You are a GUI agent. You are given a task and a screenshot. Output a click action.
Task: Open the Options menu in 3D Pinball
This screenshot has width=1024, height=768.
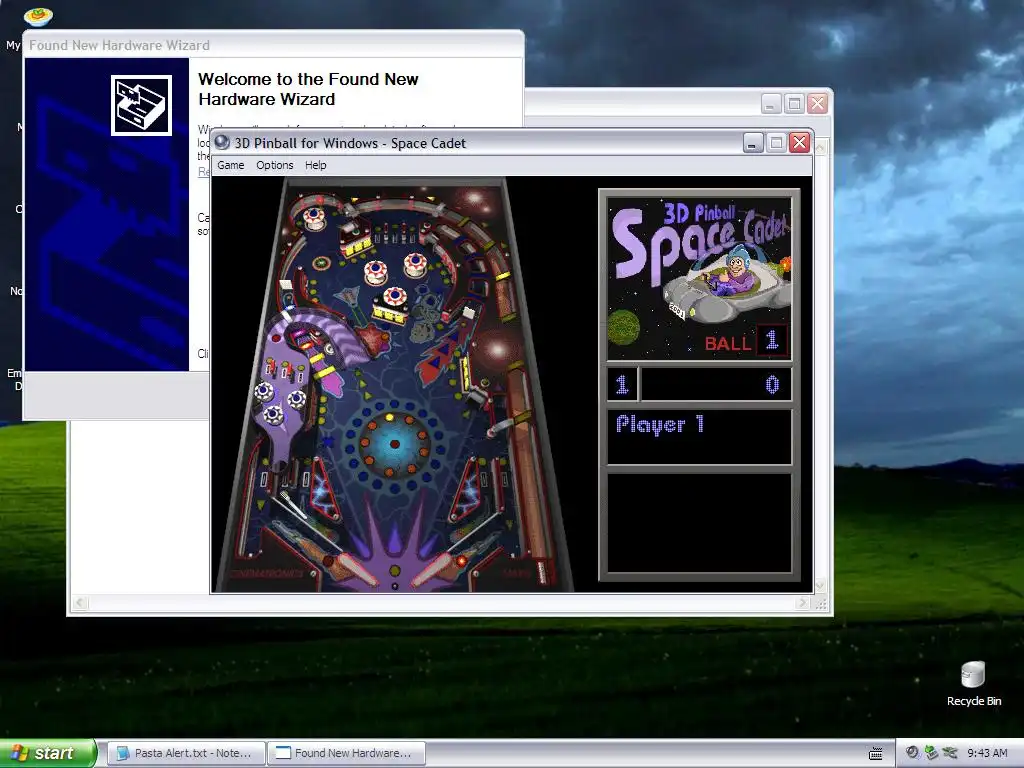(274, 165)
